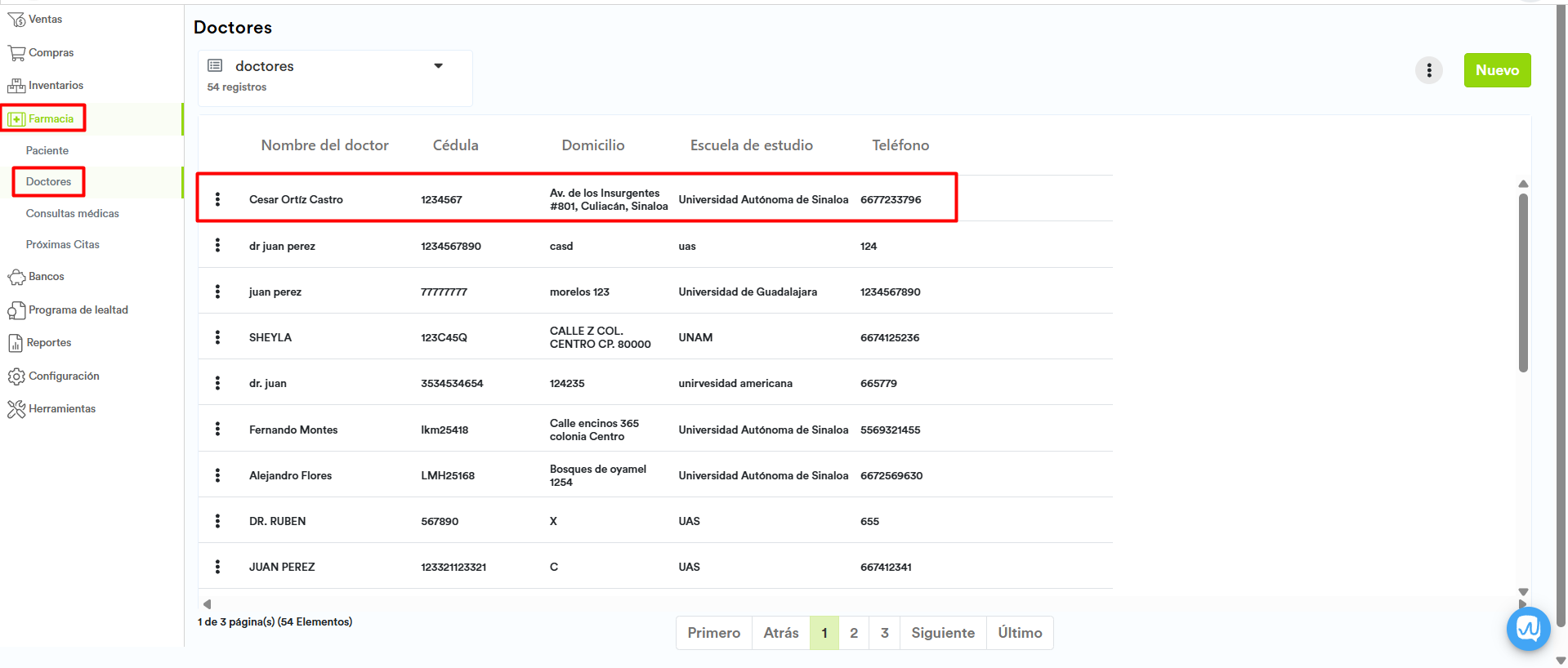The height and width of the screenshot is (668, 1568).
Task: Open Compras from the cart icon
Action: 16,53
